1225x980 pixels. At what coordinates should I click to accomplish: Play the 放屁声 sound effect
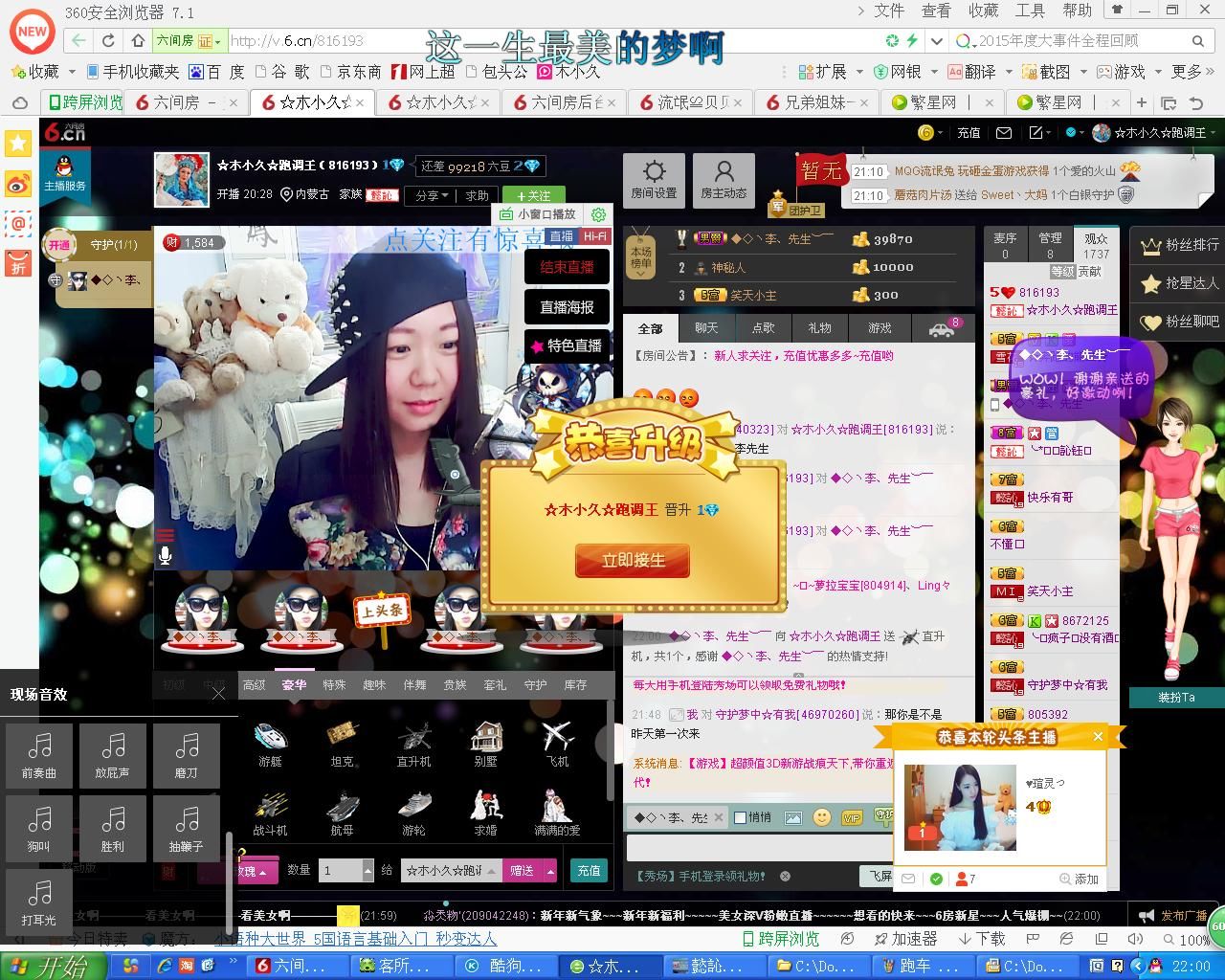113,755
